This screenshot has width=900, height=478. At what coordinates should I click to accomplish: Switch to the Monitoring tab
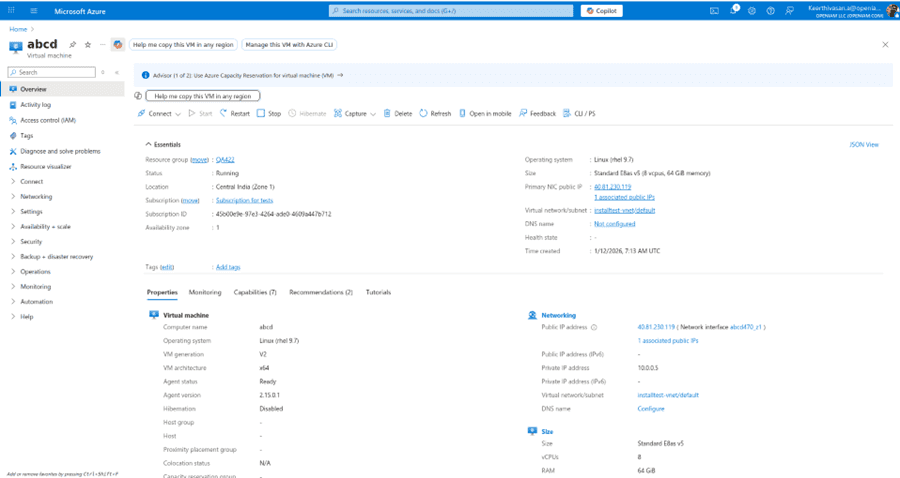[x=205, y=292]
